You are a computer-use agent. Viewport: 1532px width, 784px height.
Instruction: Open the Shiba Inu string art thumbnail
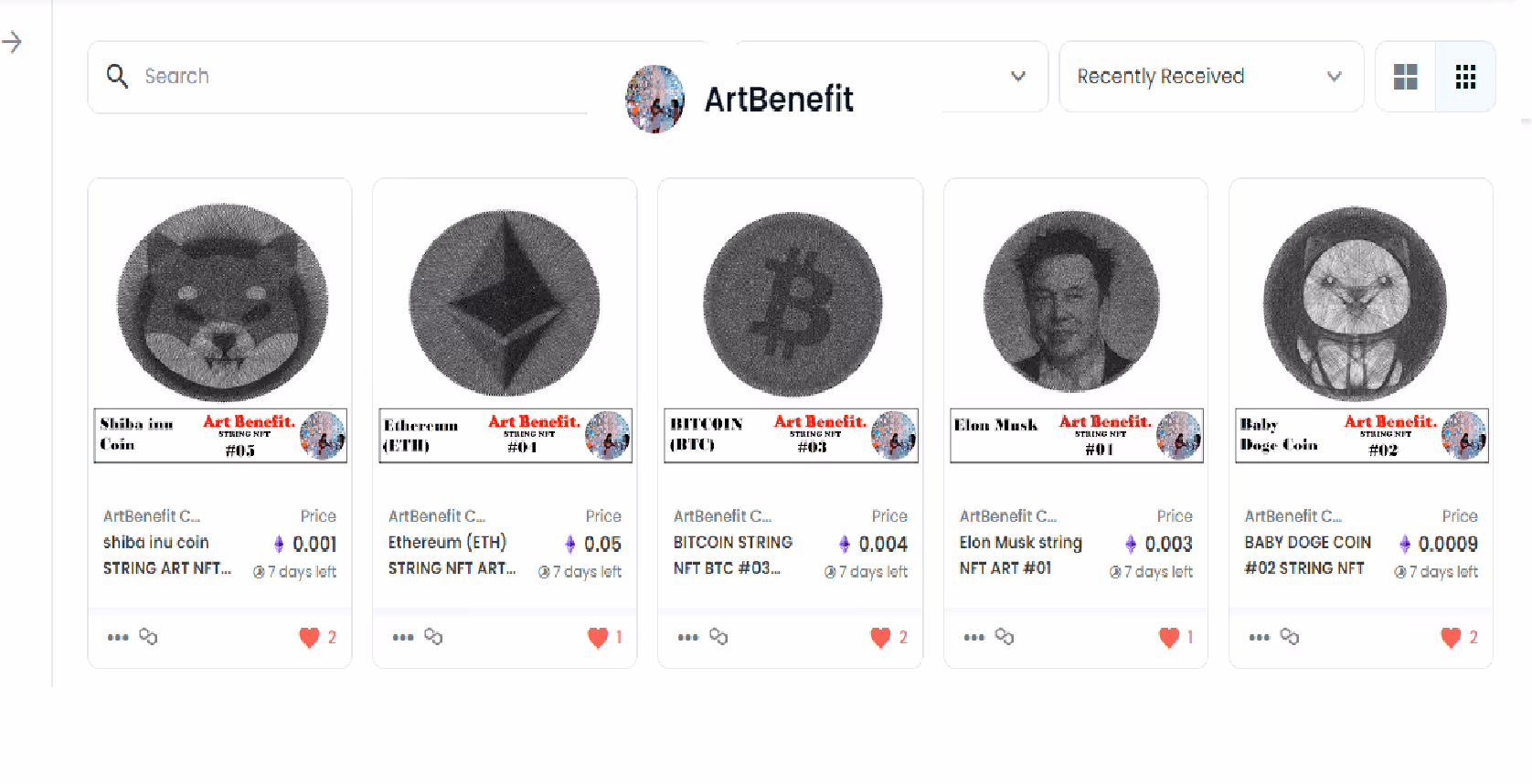coord(222,302)
